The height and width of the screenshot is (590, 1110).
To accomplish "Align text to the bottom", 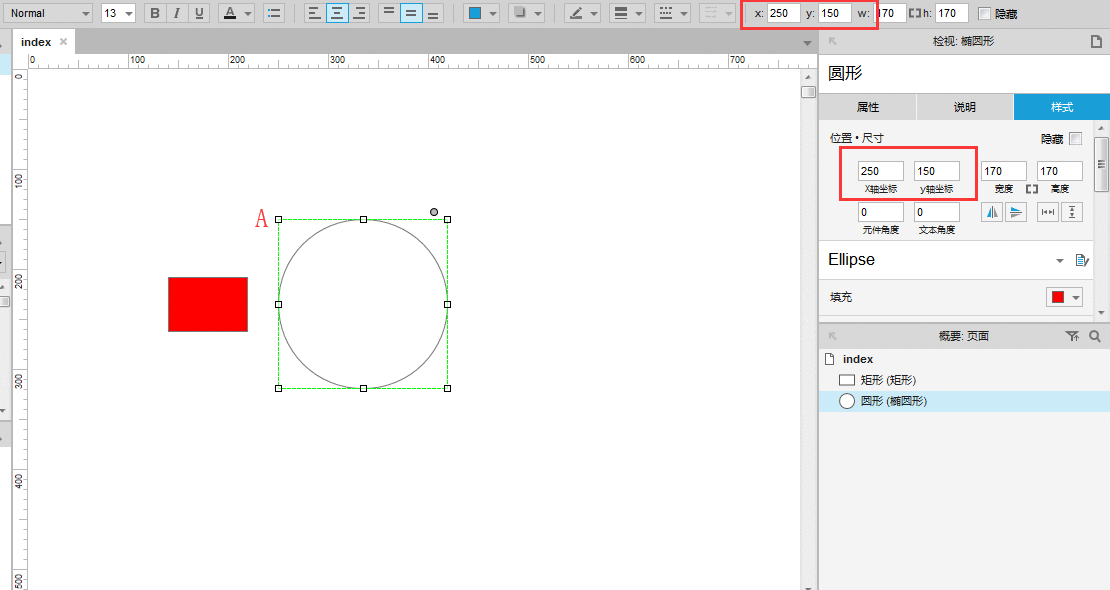I will click(433, 13).
